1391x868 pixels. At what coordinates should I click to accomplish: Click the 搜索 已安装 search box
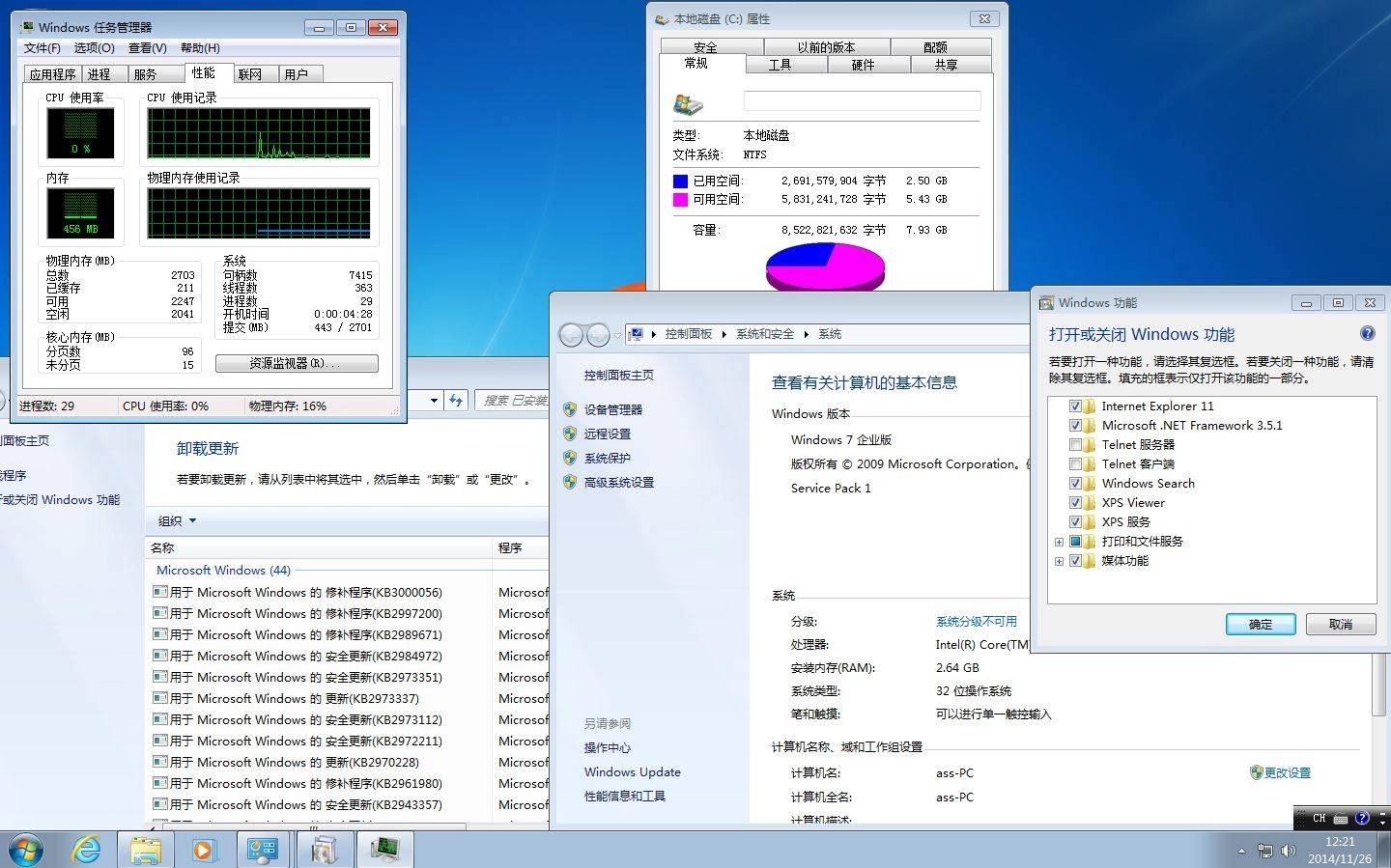(512, 400)
